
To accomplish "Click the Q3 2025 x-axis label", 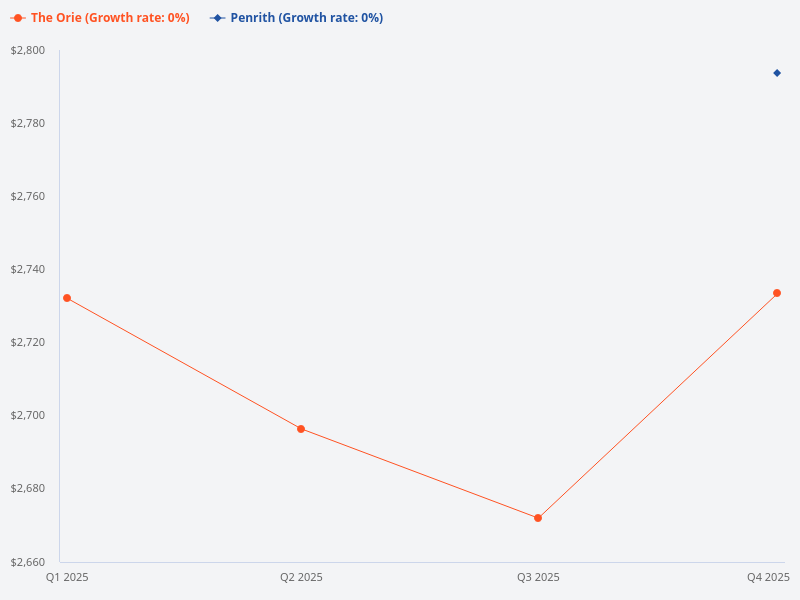I will pos(538,577).
